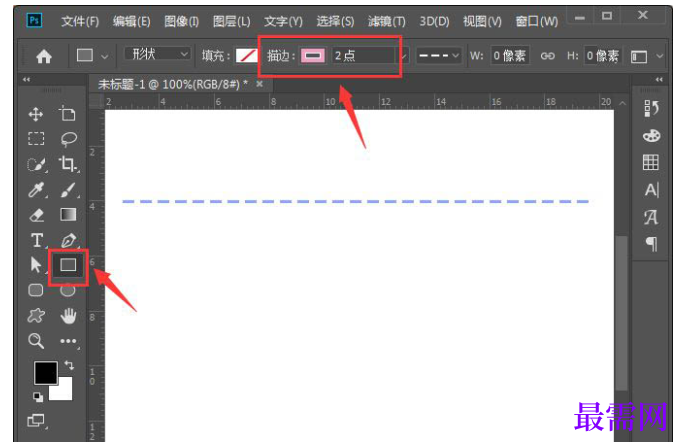The image size is (686, 448).
Task: Select the Lasso tool
Action: pos(69,139)
